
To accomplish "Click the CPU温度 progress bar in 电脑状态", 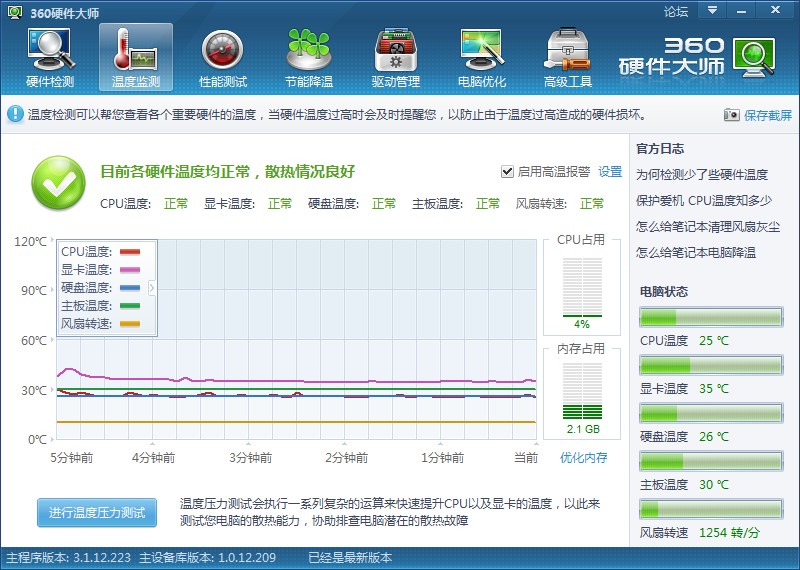I will (711, 317).
